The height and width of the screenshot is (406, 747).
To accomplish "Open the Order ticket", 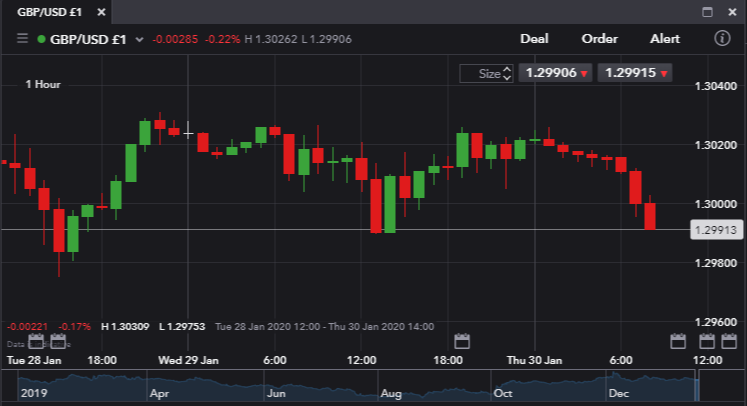I will pyautogui.click(x=599, y=39).
